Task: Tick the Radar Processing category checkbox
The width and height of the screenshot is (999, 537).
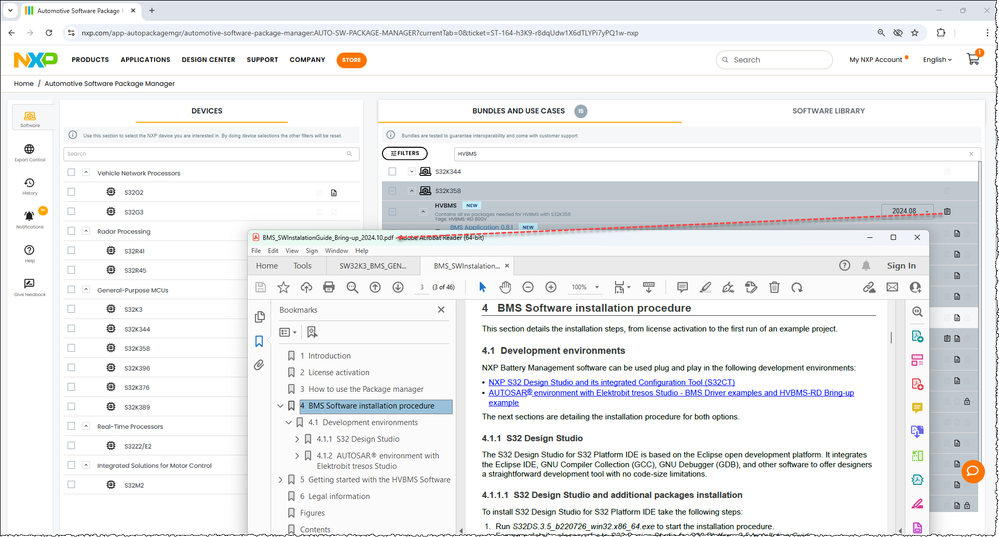Action: click(71, 231)
